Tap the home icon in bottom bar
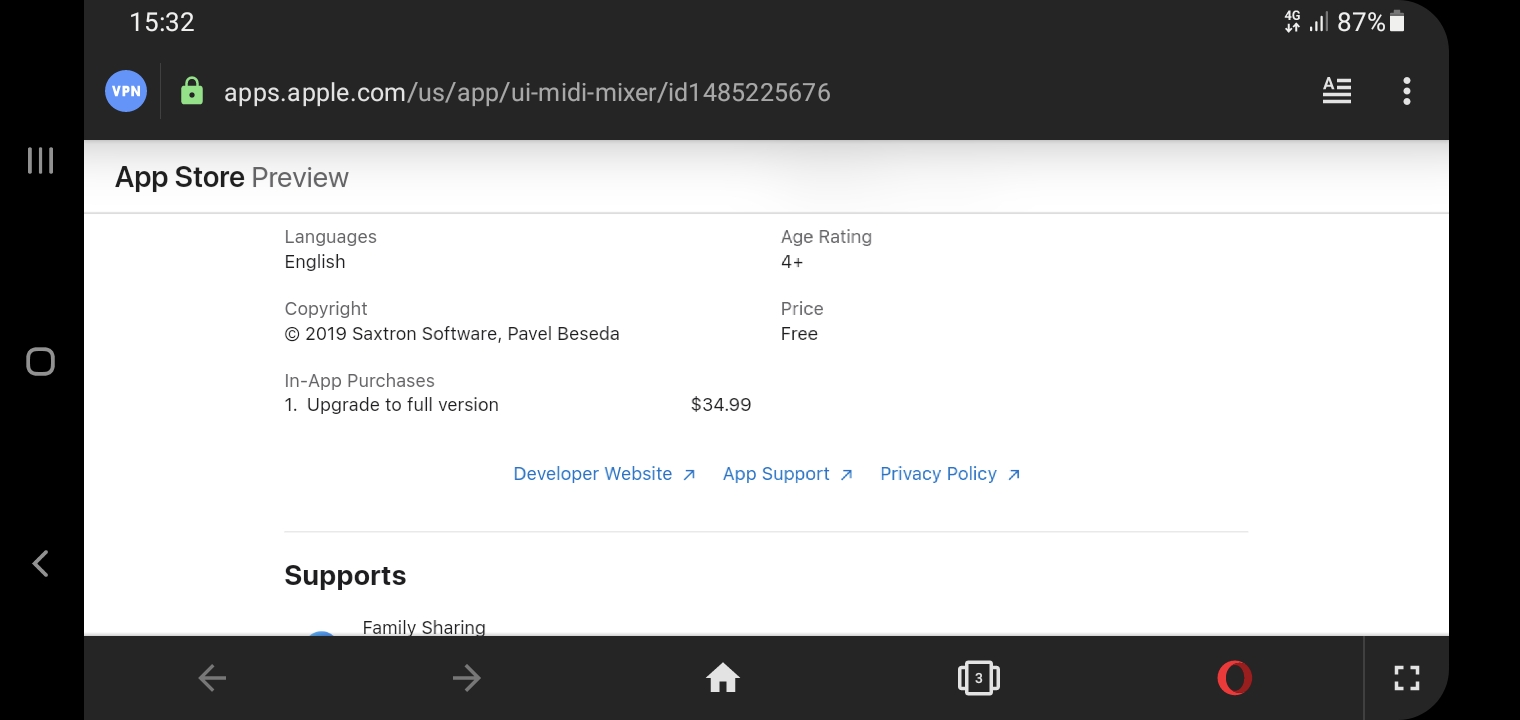 (x=722, y=679)
